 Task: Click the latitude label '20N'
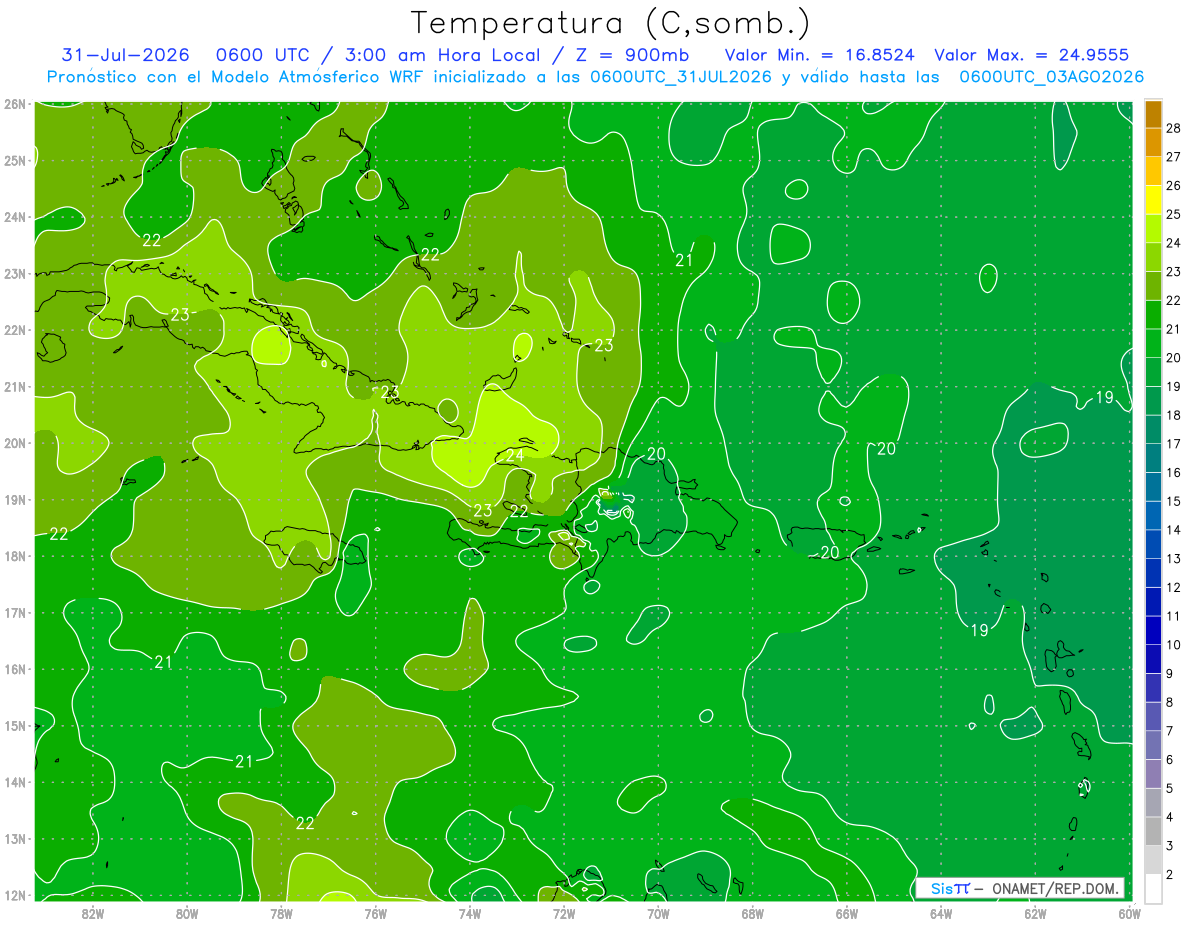coord(15,443)
